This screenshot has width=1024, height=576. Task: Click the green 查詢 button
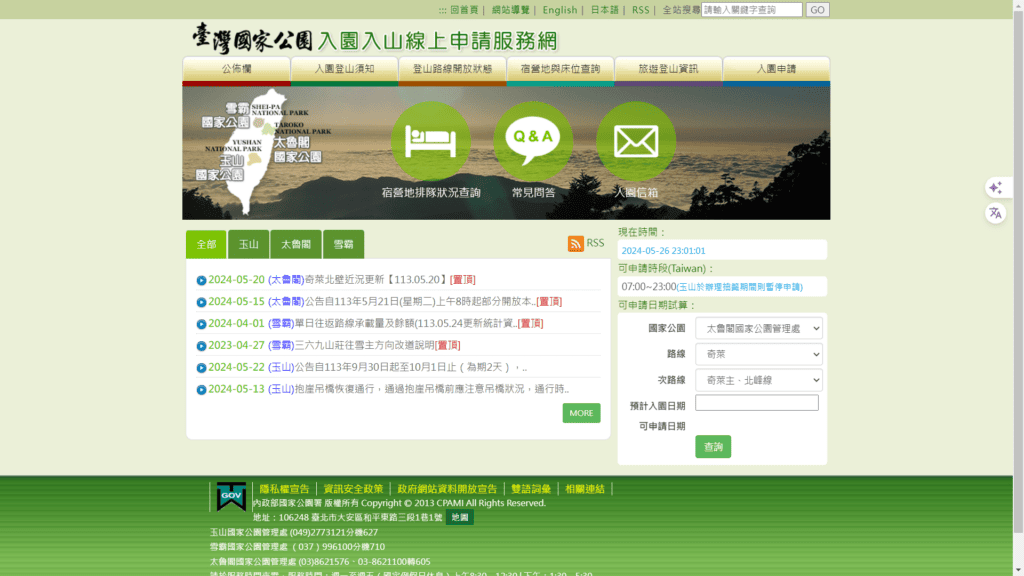click(713, 447)
